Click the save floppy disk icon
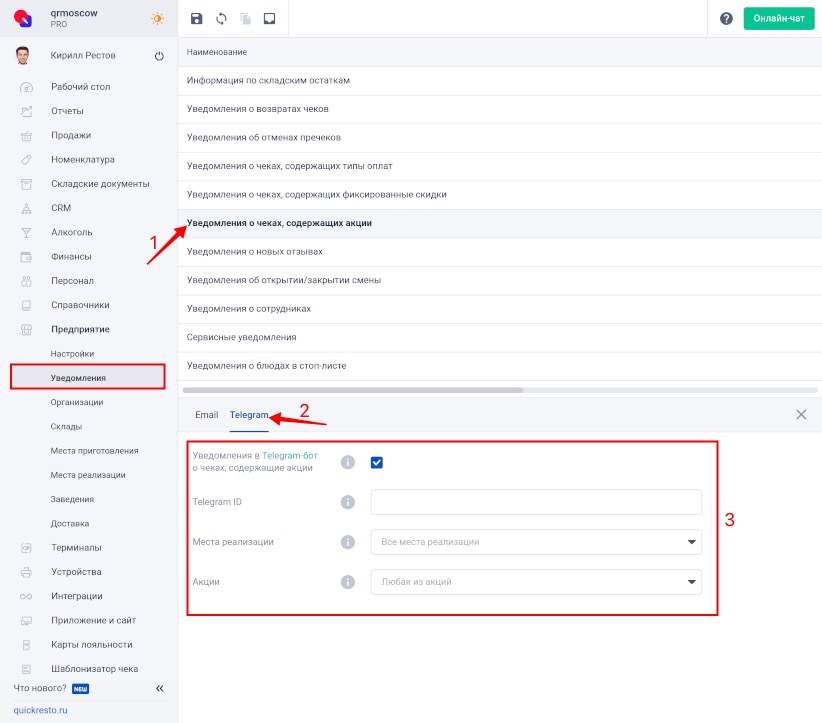Image resolution: width=822 pixels, height=723 pixels. tap(196, 19)
